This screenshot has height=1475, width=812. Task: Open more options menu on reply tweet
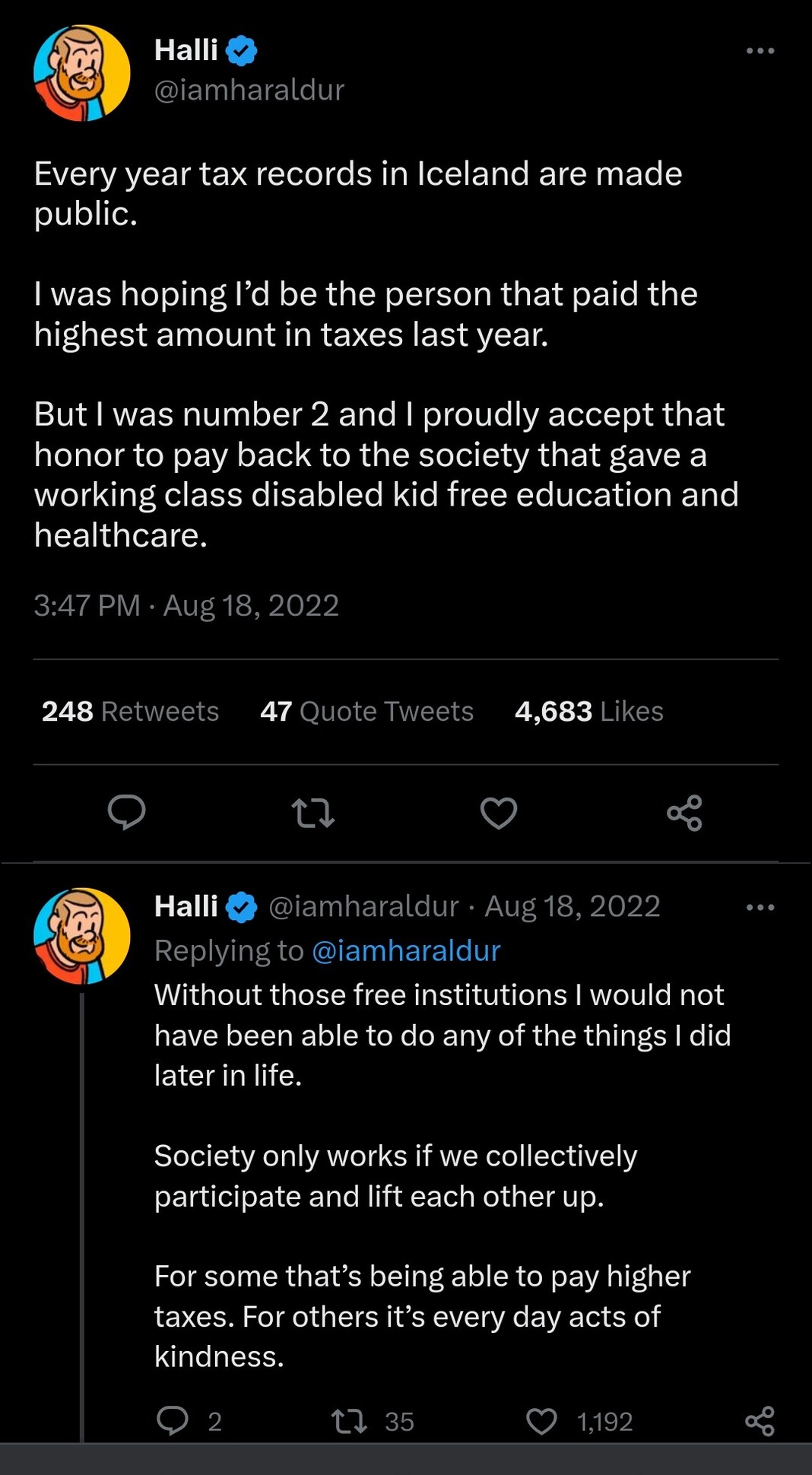pos(760,907)
